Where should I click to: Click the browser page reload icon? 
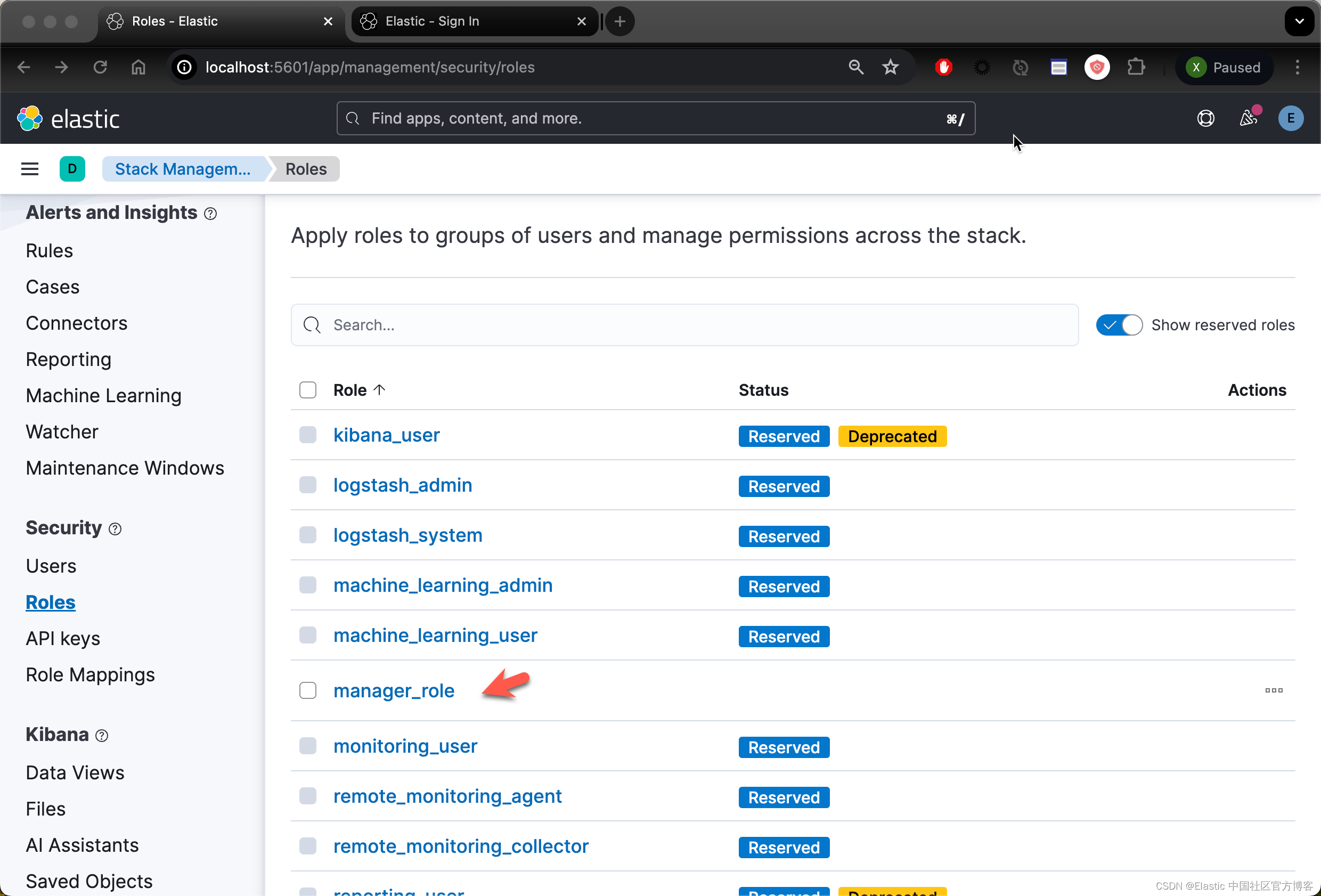pyautogui.click(x=100, y=67)
